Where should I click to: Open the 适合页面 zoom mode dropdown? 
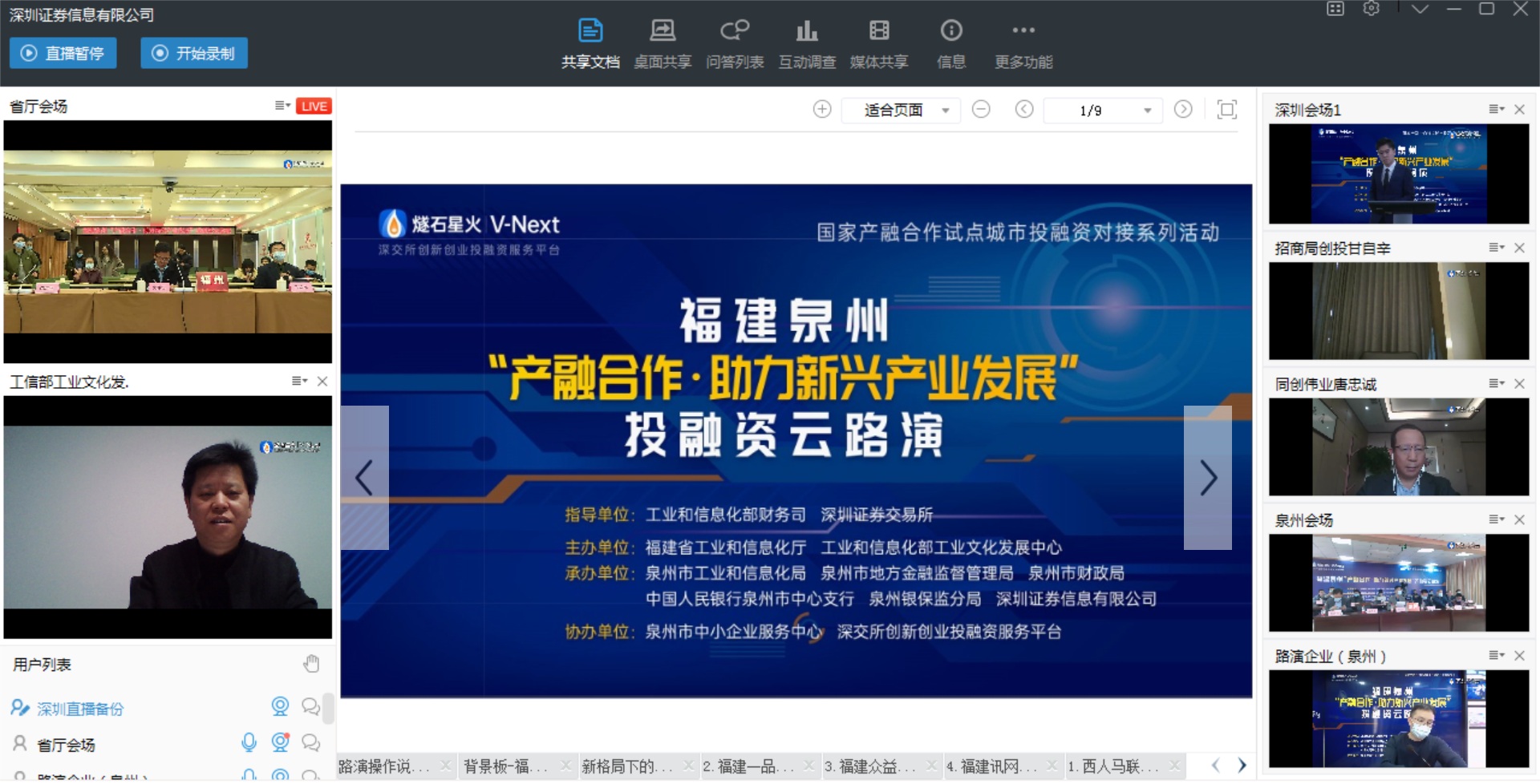[901, 110]
